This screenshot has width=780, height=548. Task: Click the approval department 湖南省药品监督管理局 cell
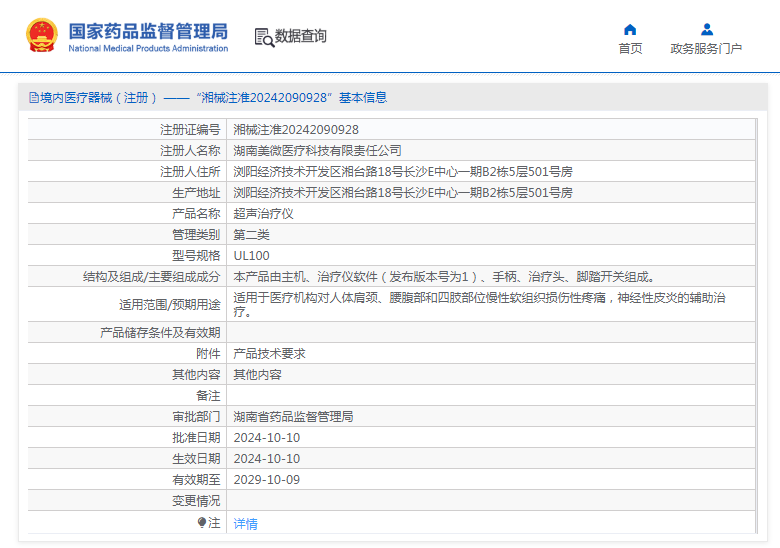pyautogui.click(x=490, y=417)
